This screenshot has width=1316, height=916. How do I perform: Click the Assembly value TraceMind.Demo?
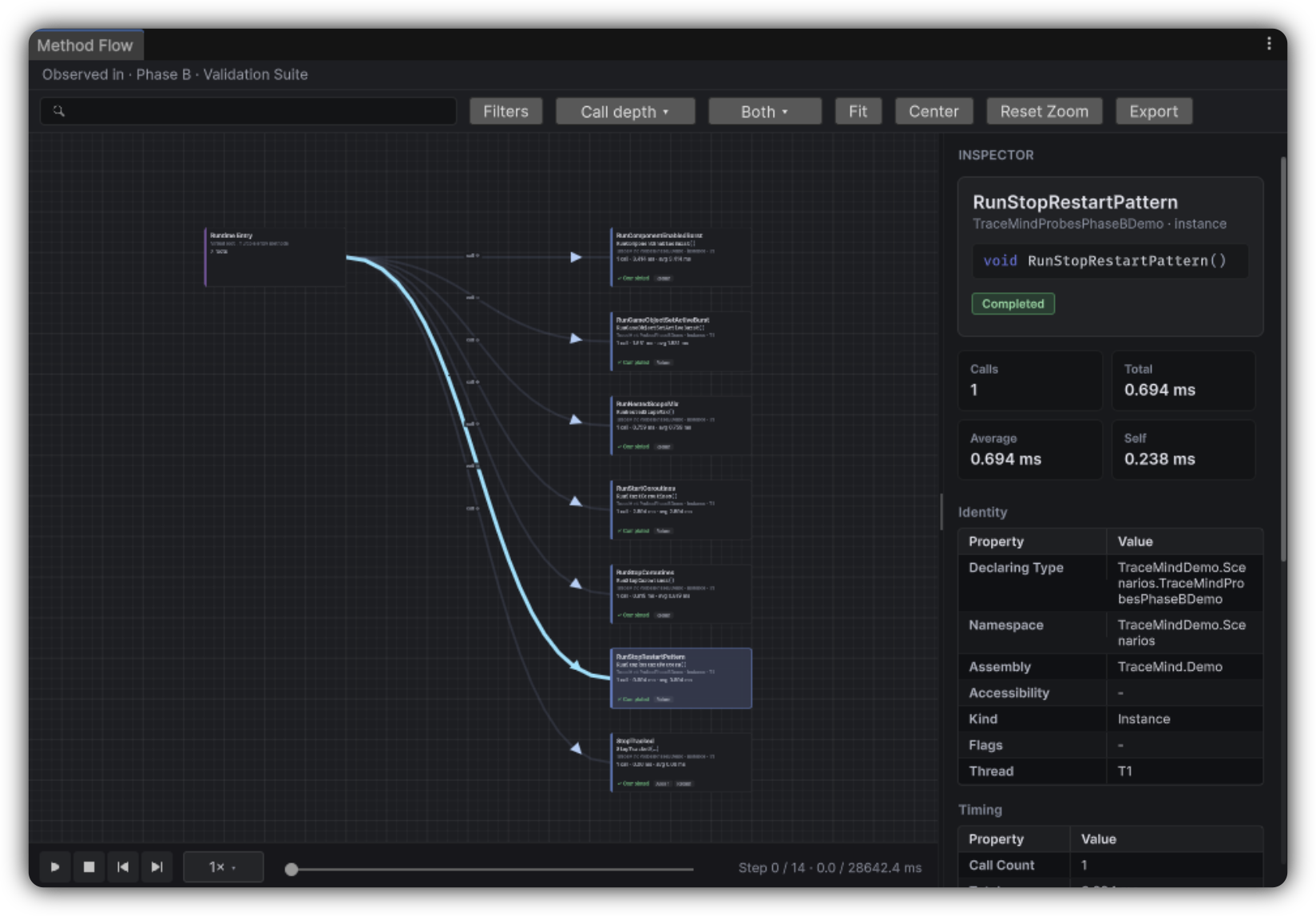pyautogui.click(x=1170, y=667)
